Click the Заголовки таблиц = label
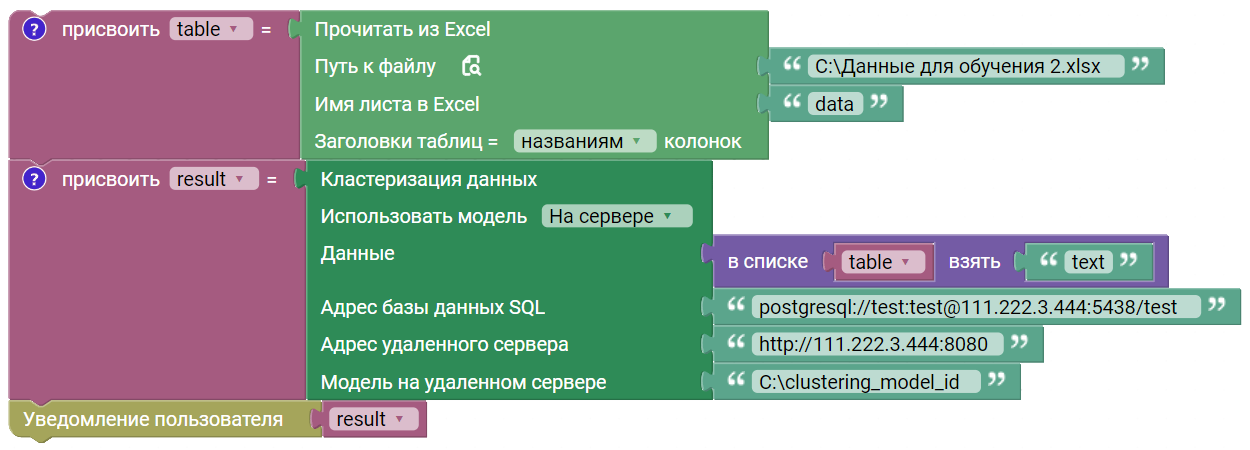Screen dimensions: 1250x450 point(406,141)
